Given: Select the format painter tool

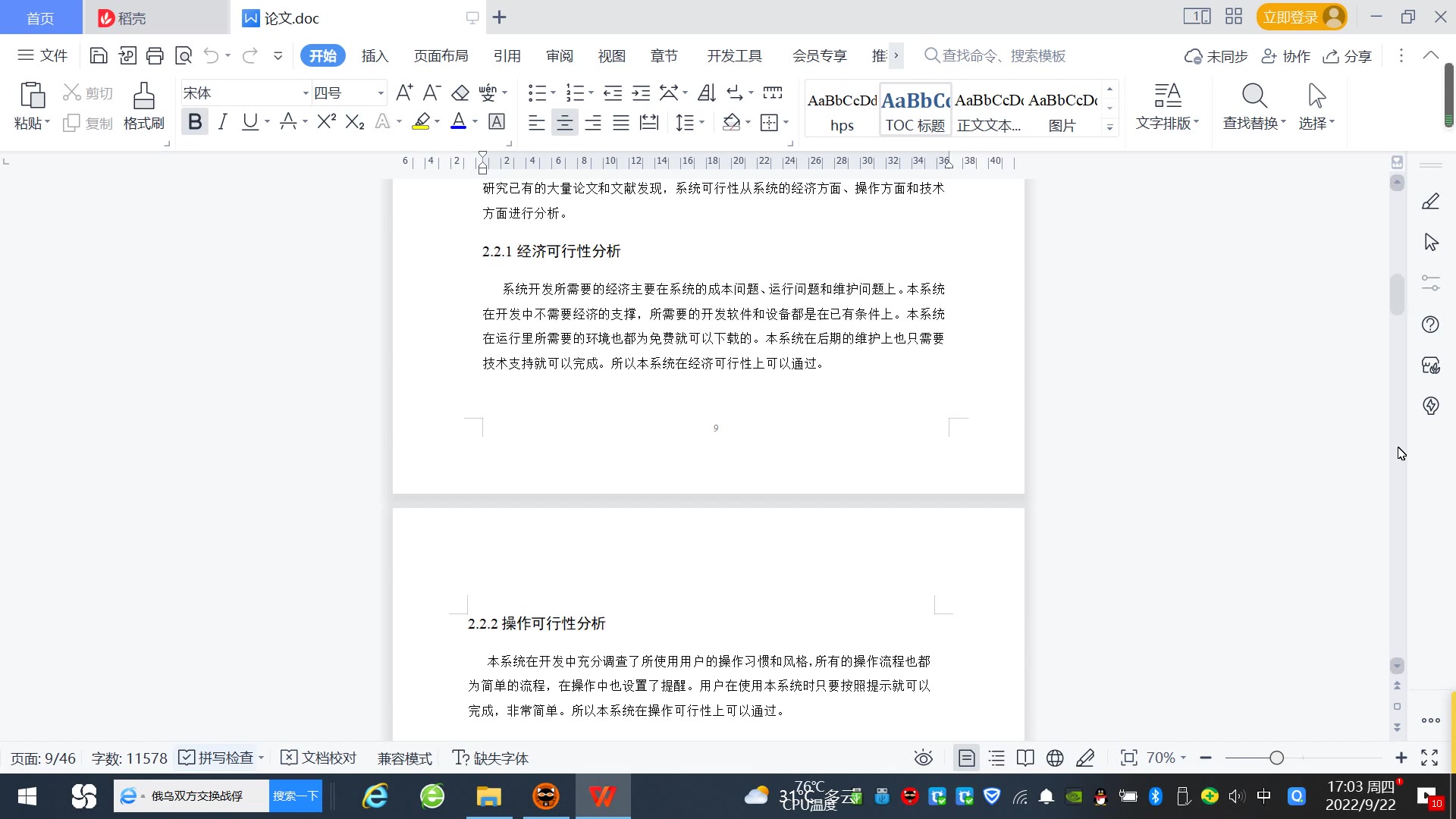Looking at the screenshot, I should pyautogui.click(x=144, y=106).
